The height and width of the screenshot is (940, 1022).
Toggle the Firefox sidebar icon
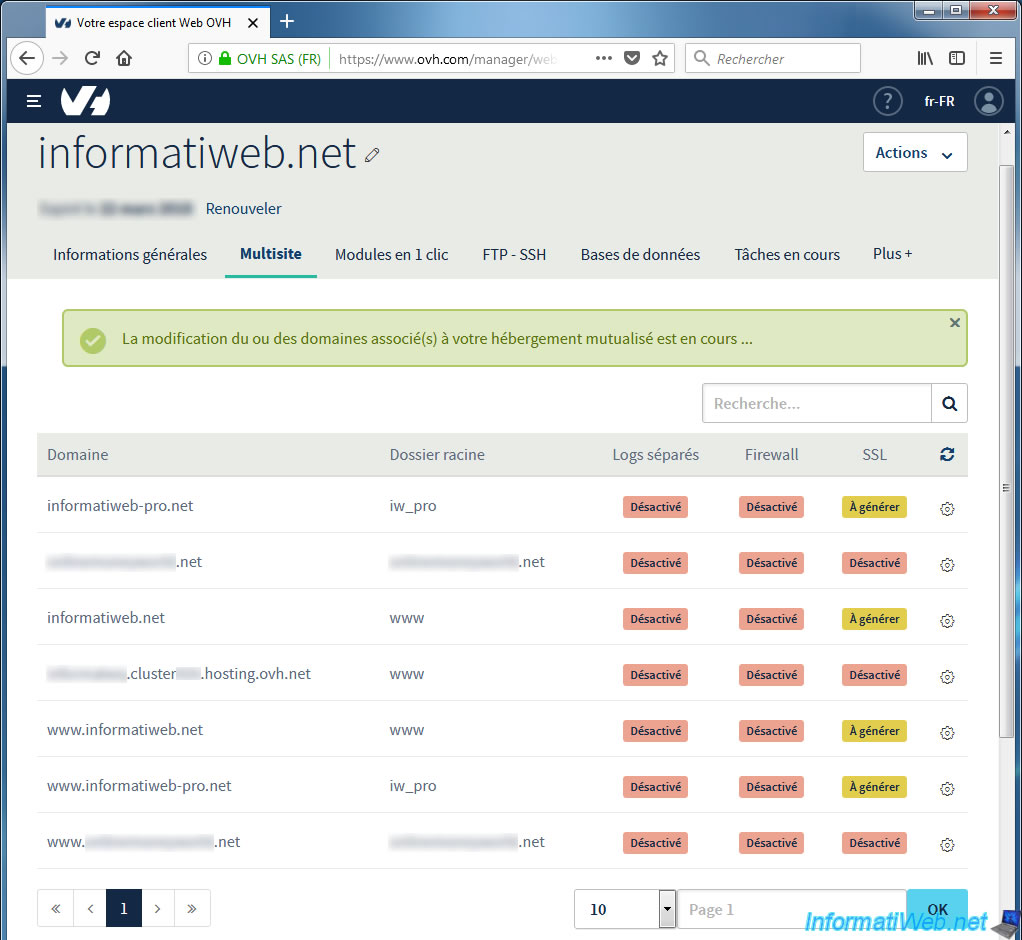coord(957,58)
